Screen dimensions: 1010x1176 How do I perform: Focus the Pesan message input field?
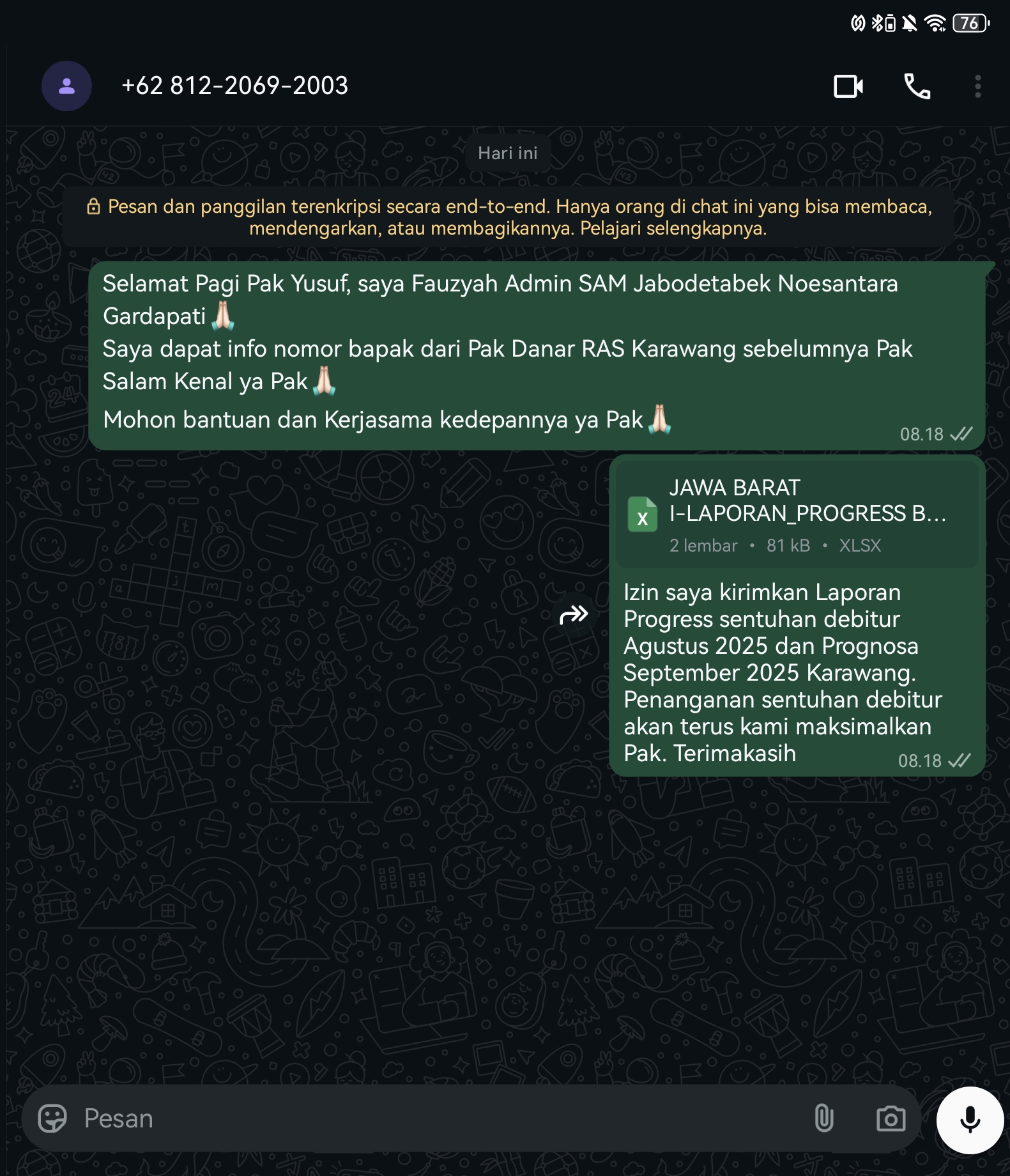(x=441, y=1118)
